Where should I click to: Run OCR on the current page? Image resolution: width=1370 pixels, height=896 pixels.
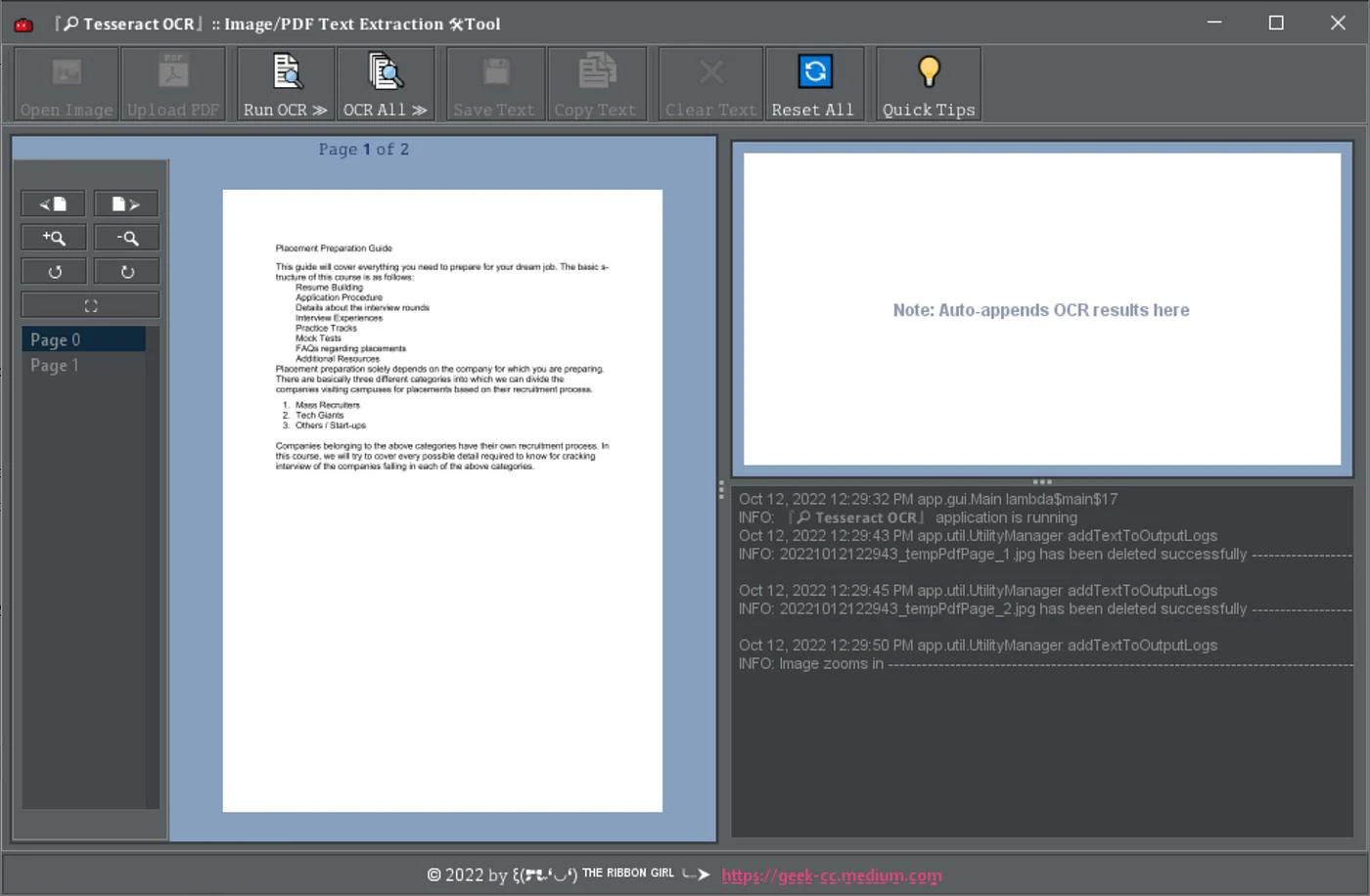point(286,84)
